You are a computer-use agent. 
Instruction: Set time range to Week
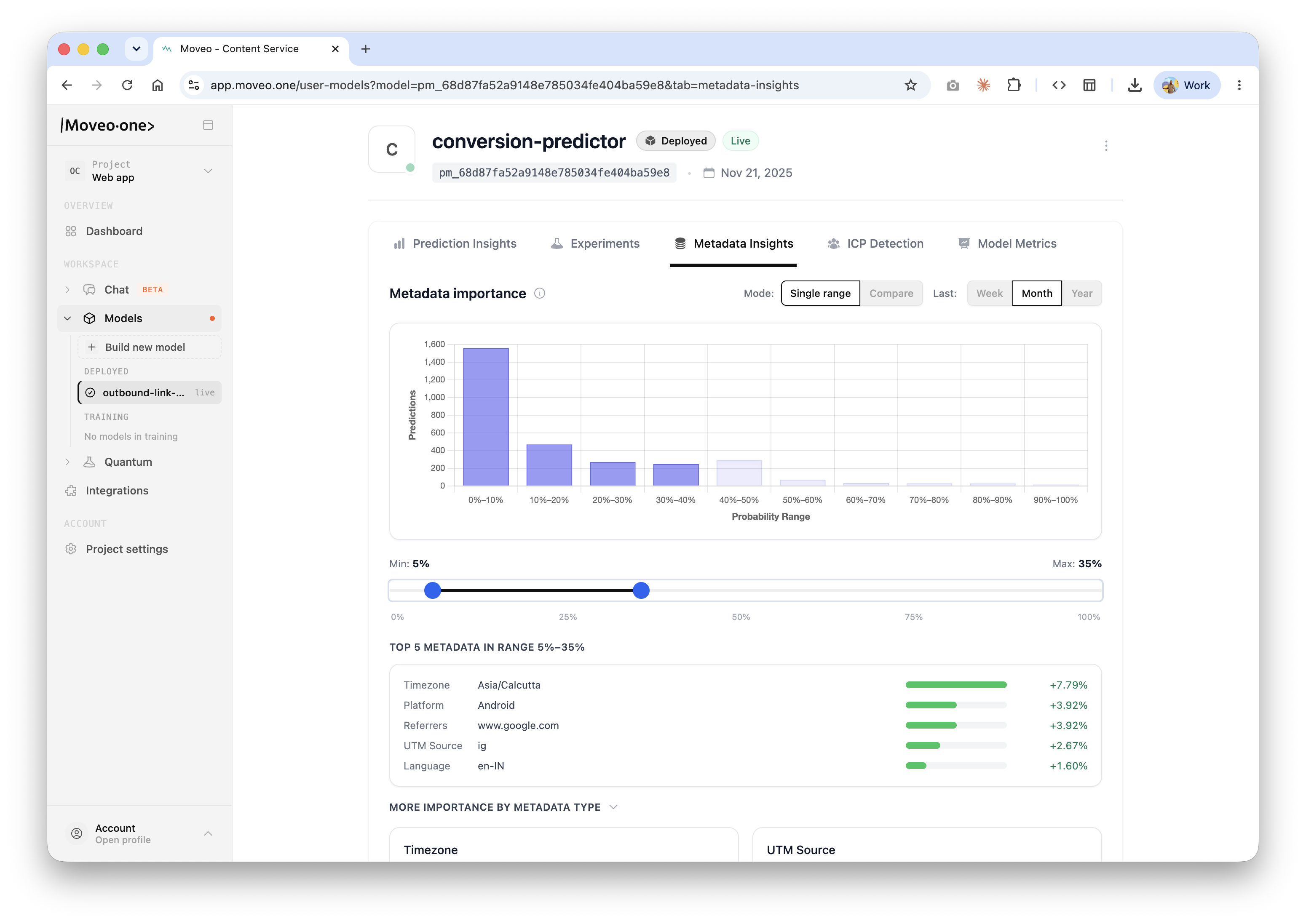pos(989,293)
